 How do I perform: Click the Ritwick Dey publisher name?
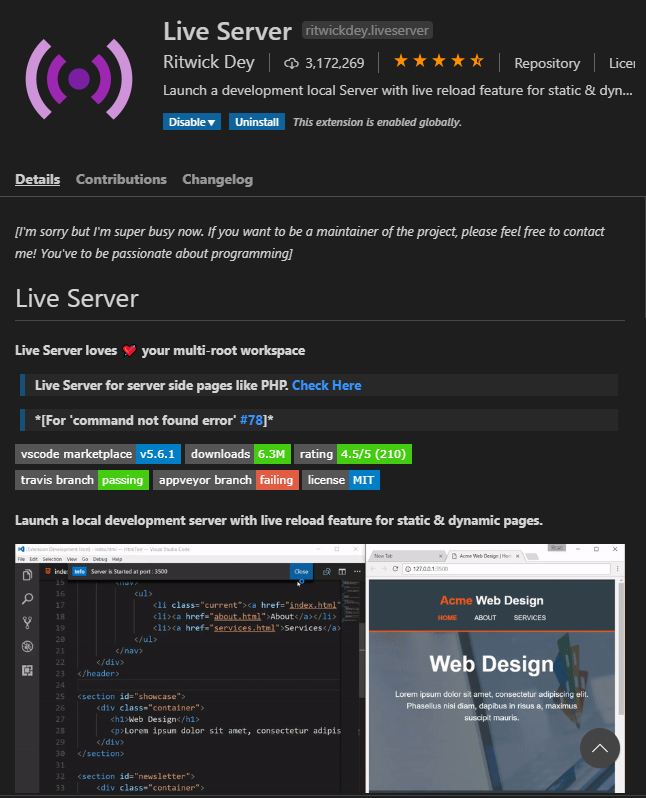tap(209, 62)
